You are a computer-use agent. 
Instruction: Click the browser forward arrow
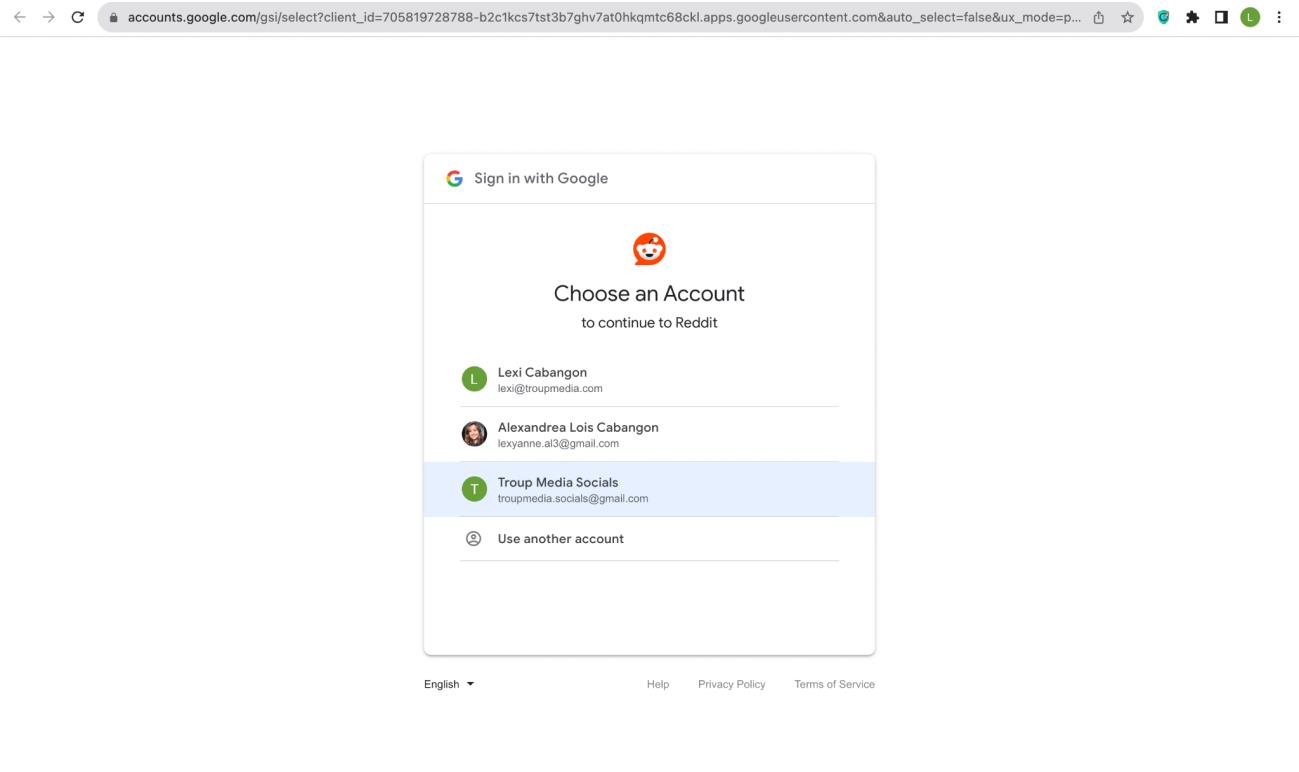tap(48, 17)
